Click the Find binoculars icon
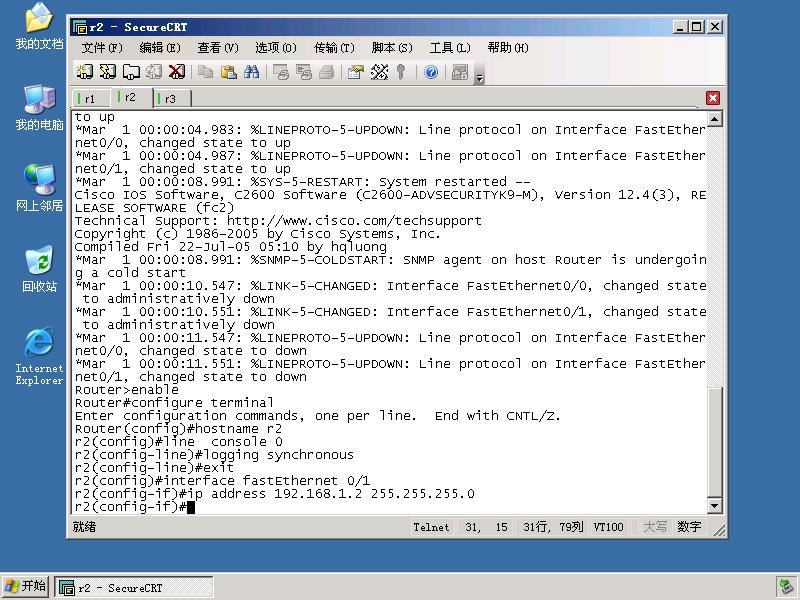The image size is (800, 600). point(252,72)
